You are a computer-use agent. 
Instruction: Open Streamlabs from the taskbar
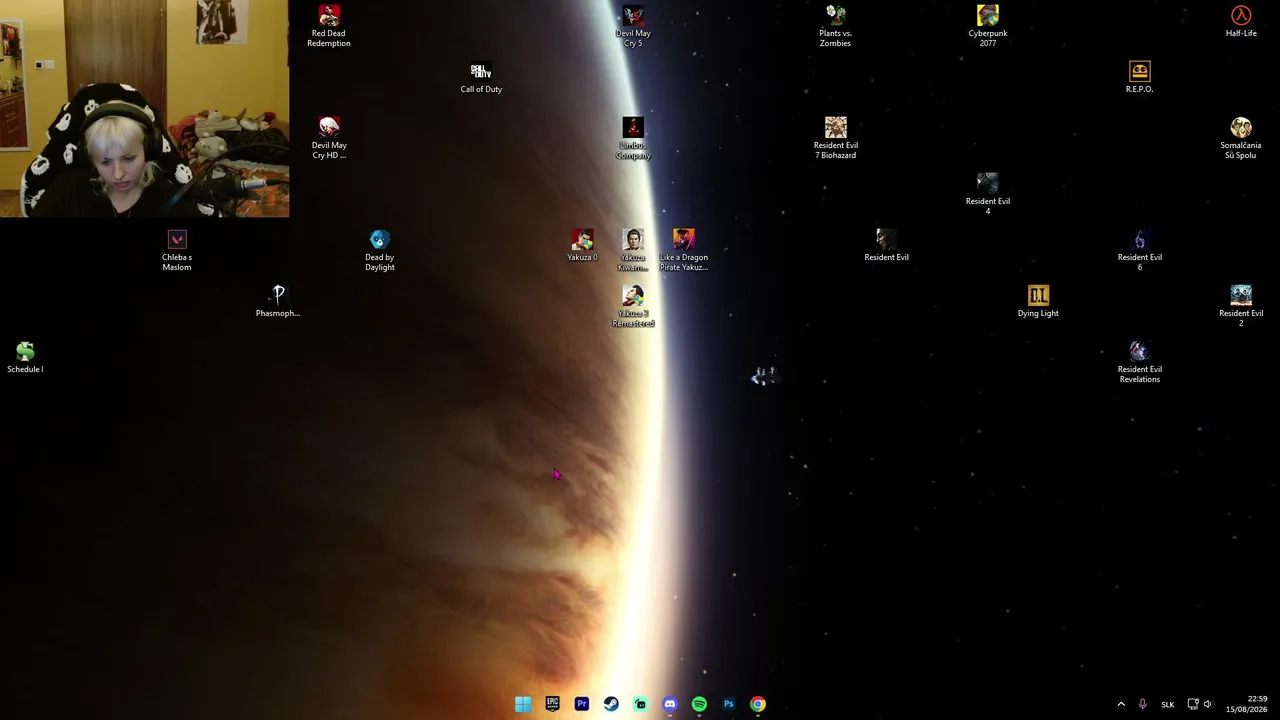click(x=640, y=704)
